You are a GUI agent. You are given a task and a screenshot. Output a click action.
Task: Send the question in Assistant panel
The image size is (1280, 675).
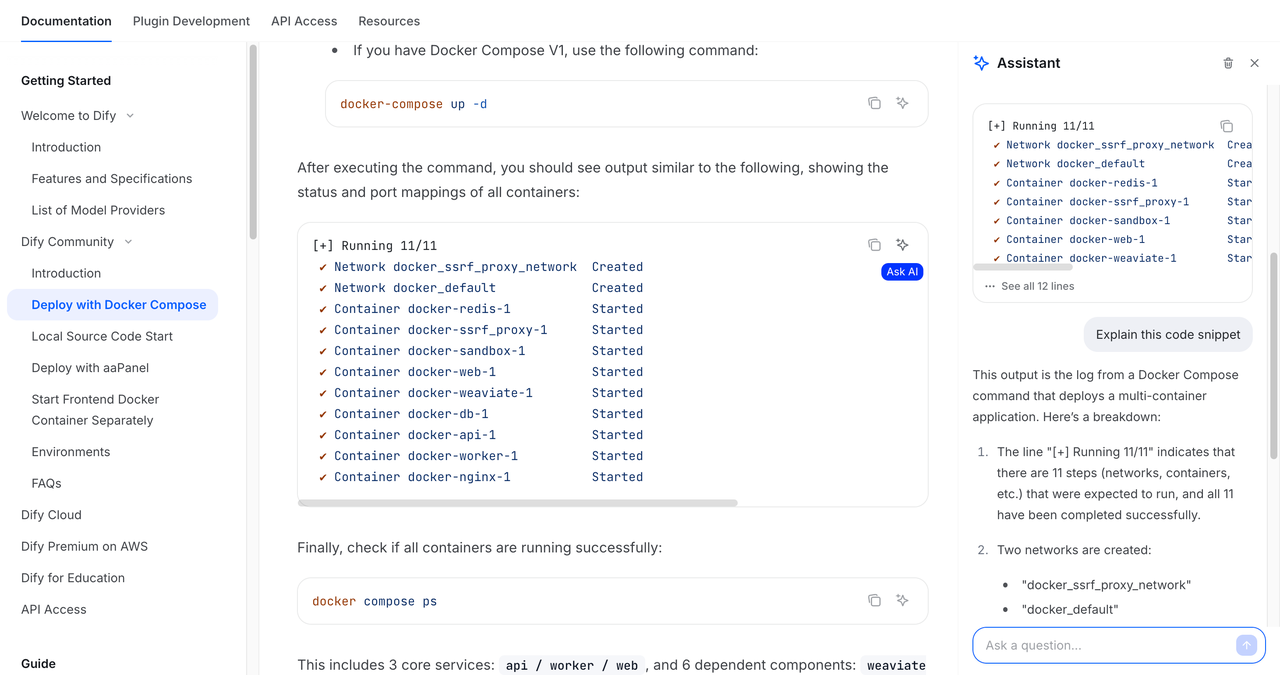pos(1246,645)
